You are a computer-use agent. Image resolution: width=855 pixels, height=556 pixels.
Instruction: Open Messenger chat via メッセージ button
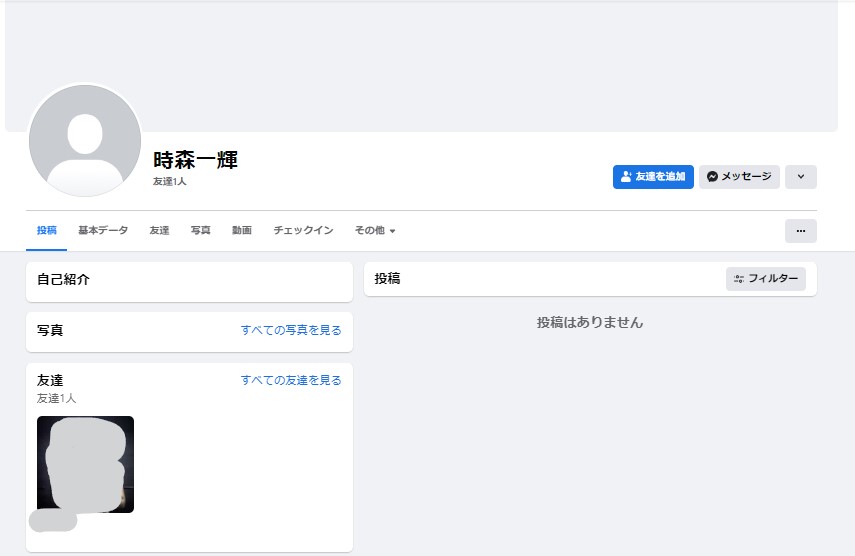click(x=739, y=177)
